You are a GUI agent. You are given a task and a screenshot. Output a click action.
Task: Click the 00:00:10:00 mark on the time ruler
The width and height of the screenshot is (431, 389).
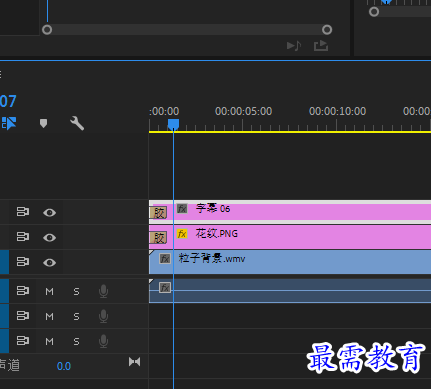(337, 111)
